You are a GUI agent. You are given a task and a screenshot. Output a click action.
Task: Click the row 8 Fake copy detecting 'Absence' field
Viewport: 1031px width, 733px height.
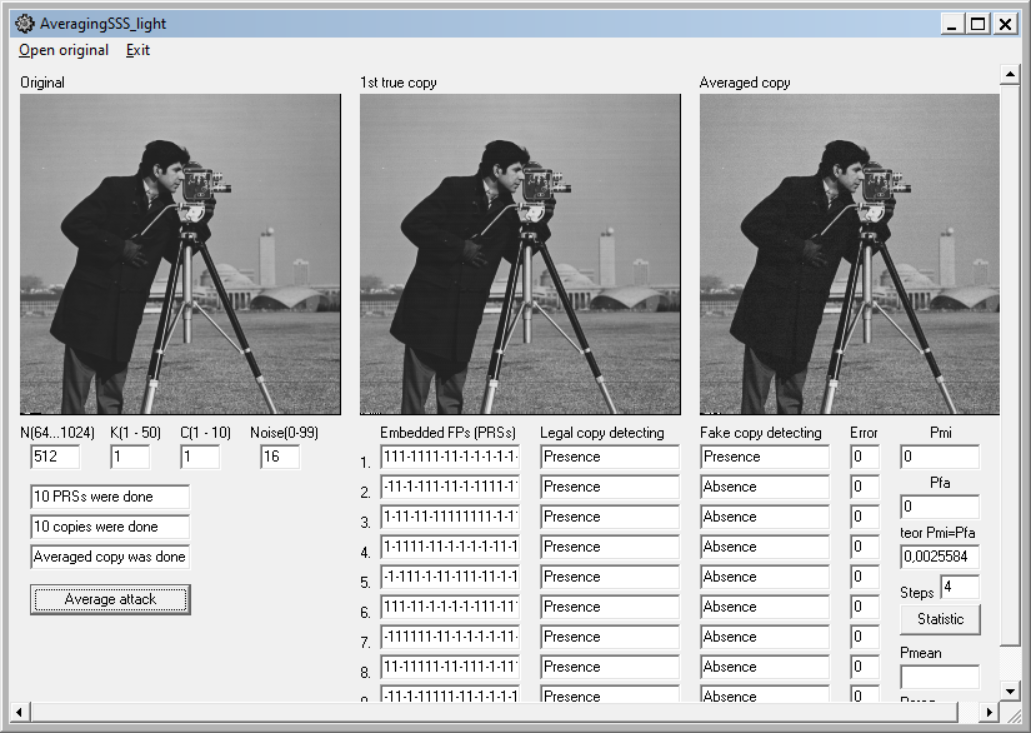[765, 667]
